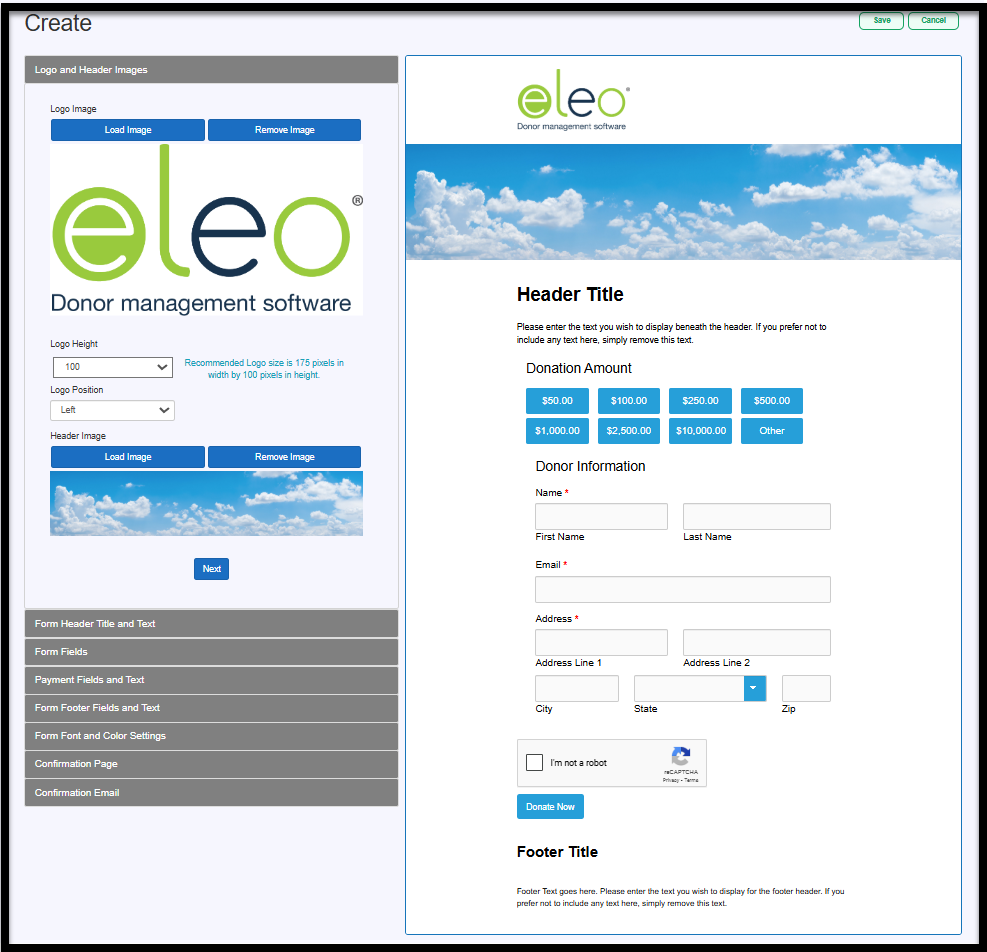Viewport: 987px width, 952px height.
Task: Expand the Confirmation Page section
Action: point(212,764)
